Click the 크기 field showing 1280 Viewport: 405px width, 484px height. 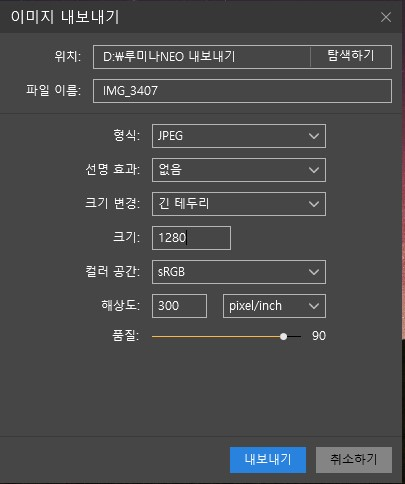pyautogui.click(x=191, y=238)
